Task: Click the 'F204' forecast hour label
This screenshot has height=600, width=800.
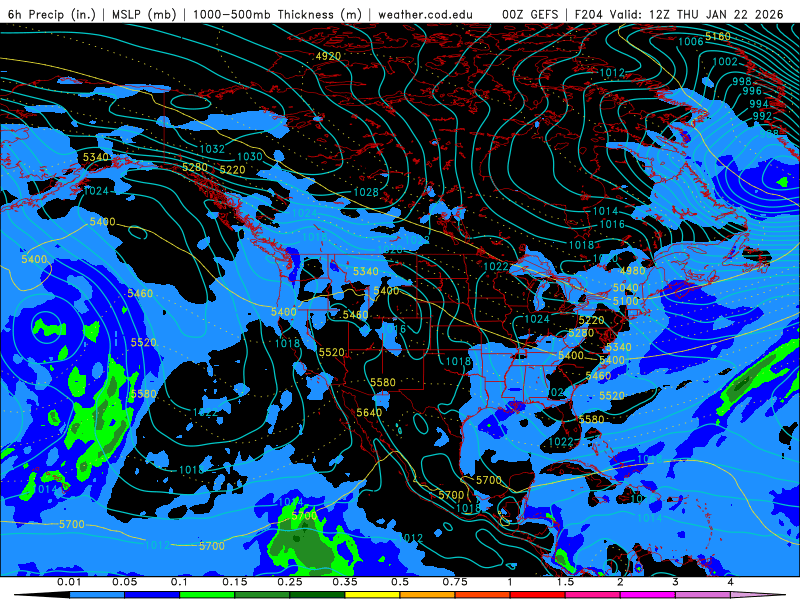Action: coord(588,14)
